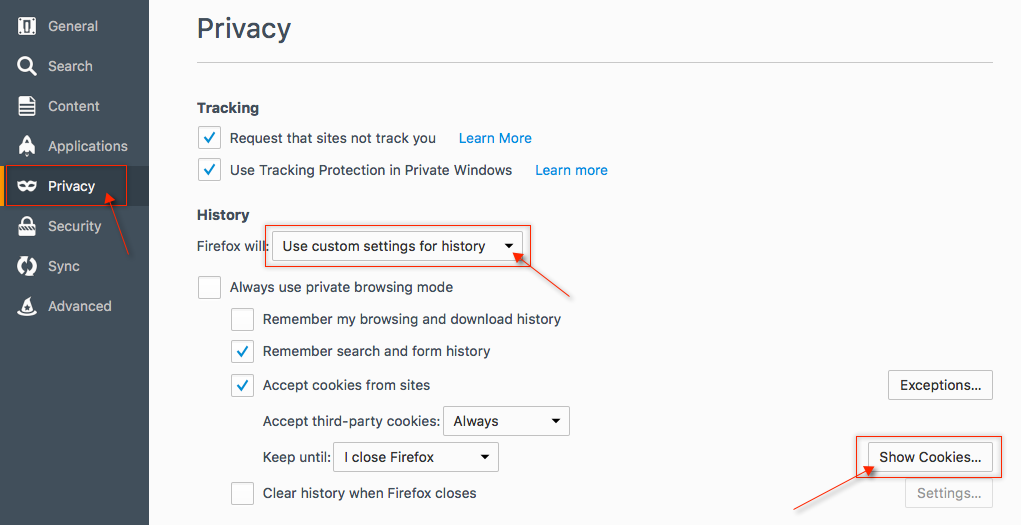Click the Applications rocket icon in sidebar
The image size is (1021, 525).
tap(27, 146)
